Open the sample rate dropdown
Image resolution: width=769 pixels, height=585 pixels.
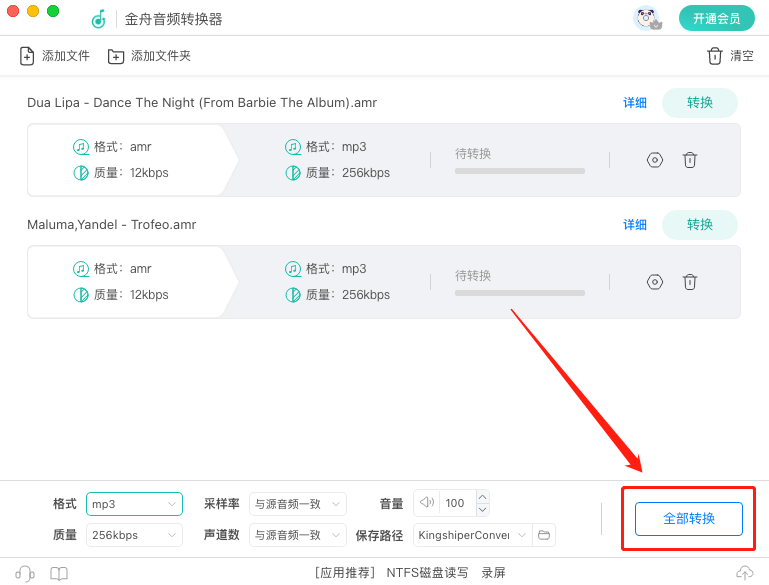tap(298, 504)
